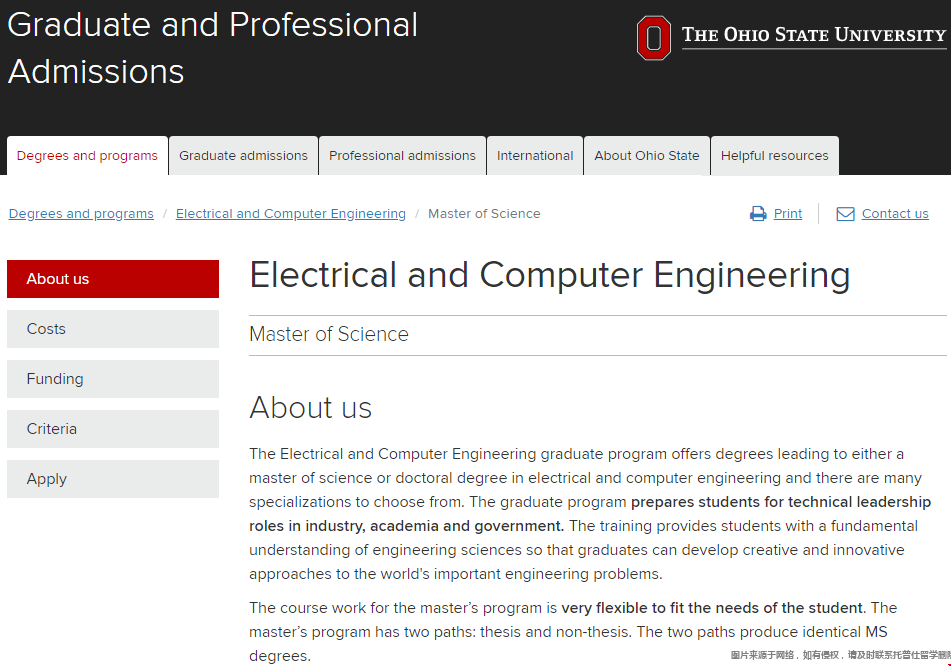The image size is (951, 666).
Task: Open the Helpful resources tab
Action: click(x=774, y=156)
